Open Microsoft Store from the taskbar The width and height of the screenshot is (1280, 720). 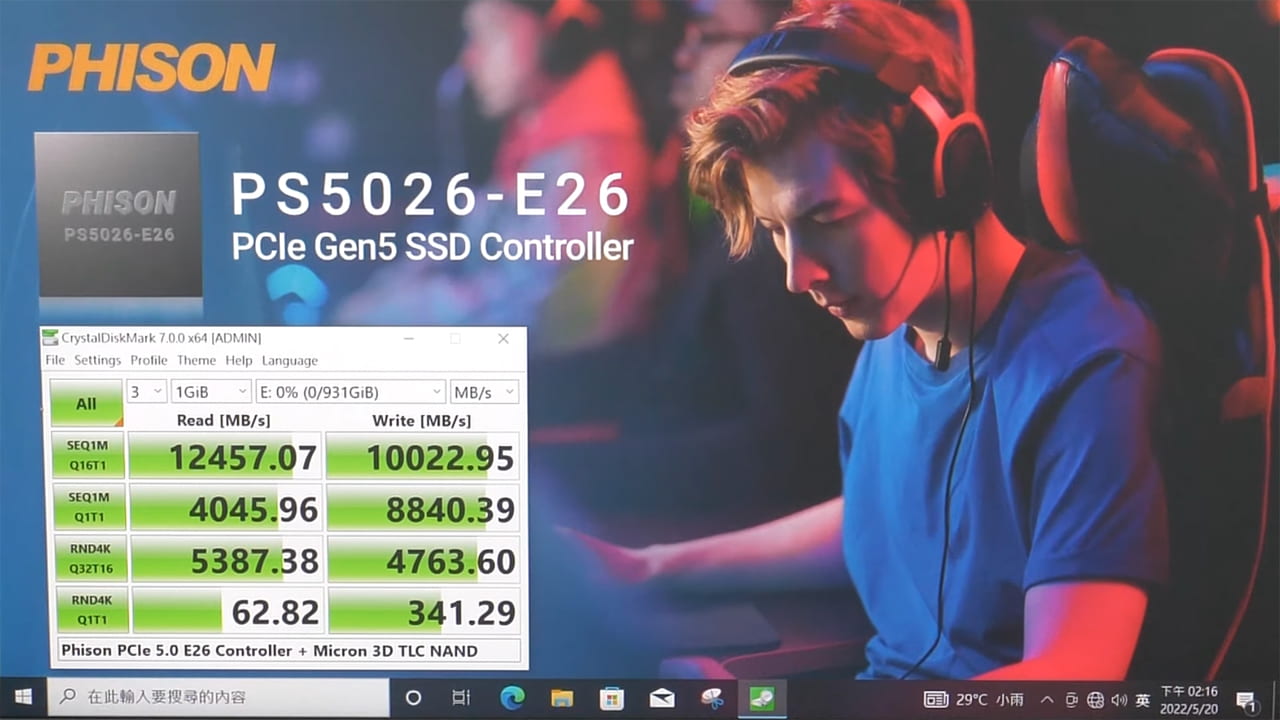pyautogui.click(x=612, y=697)
